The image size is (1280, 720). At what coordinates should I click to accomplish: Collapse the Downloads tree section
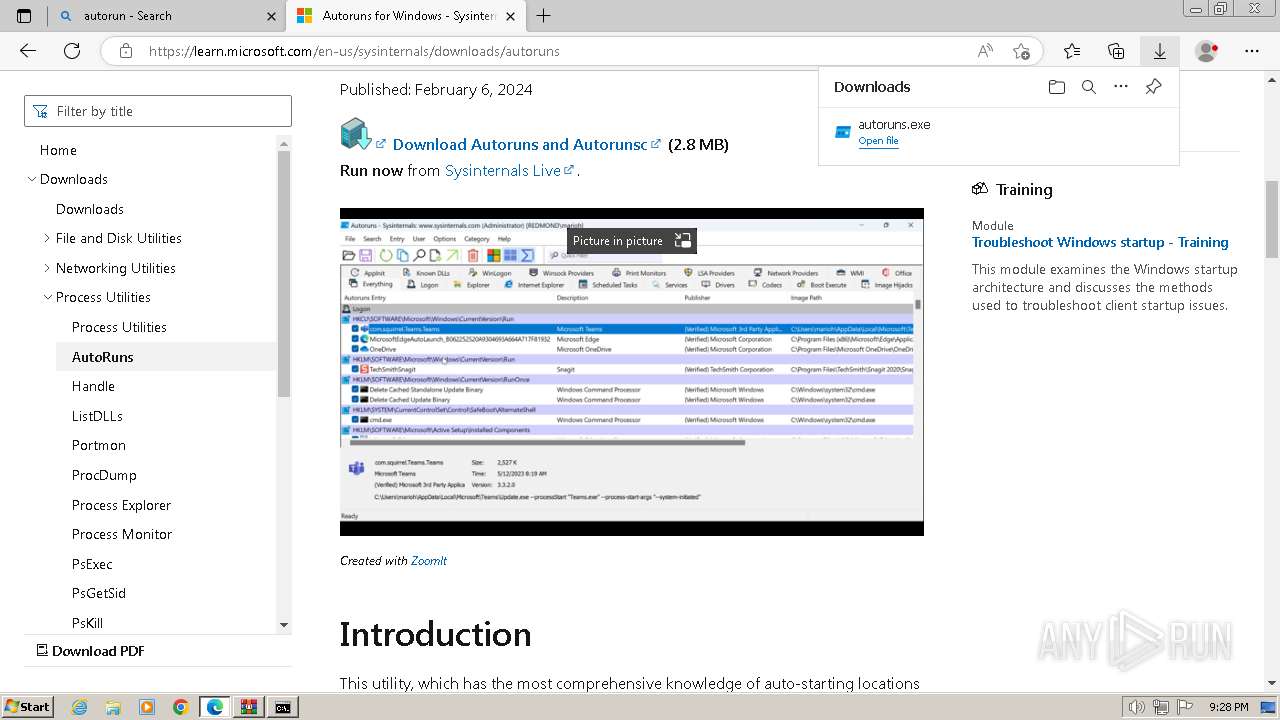31,179
